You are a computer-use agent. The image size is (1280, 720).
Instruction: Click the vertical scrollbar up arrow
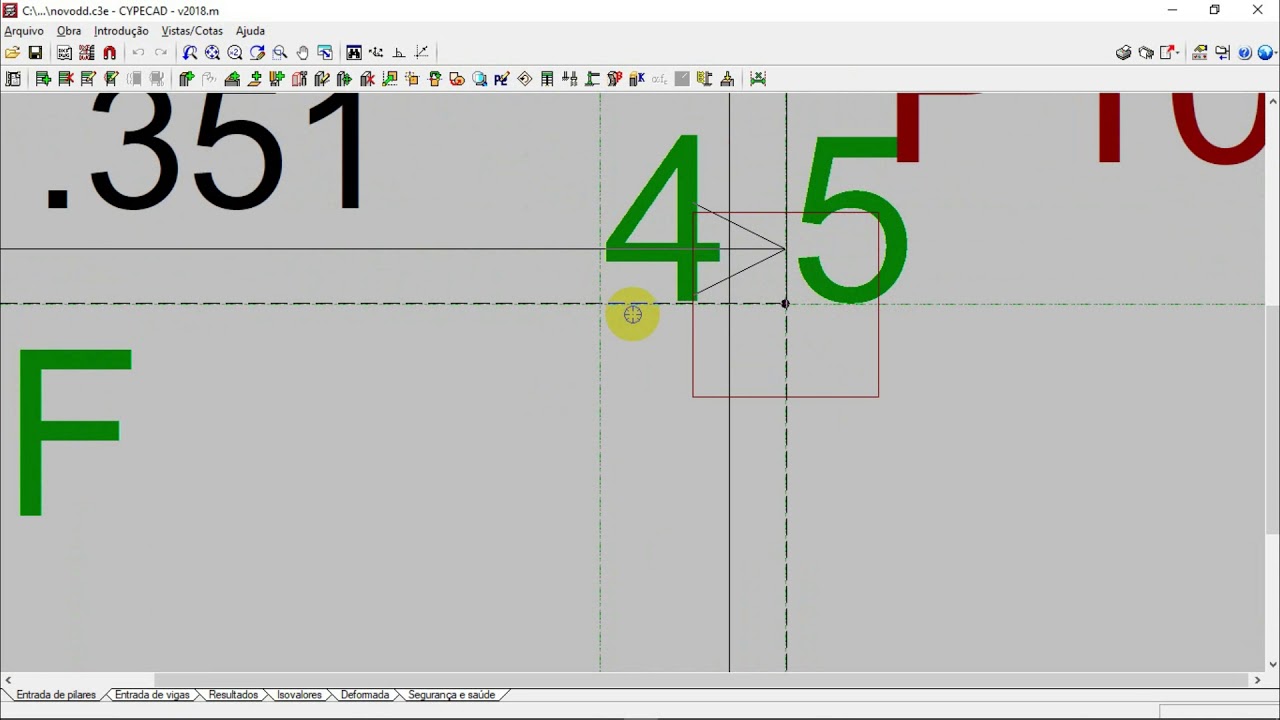point(1273,101)
